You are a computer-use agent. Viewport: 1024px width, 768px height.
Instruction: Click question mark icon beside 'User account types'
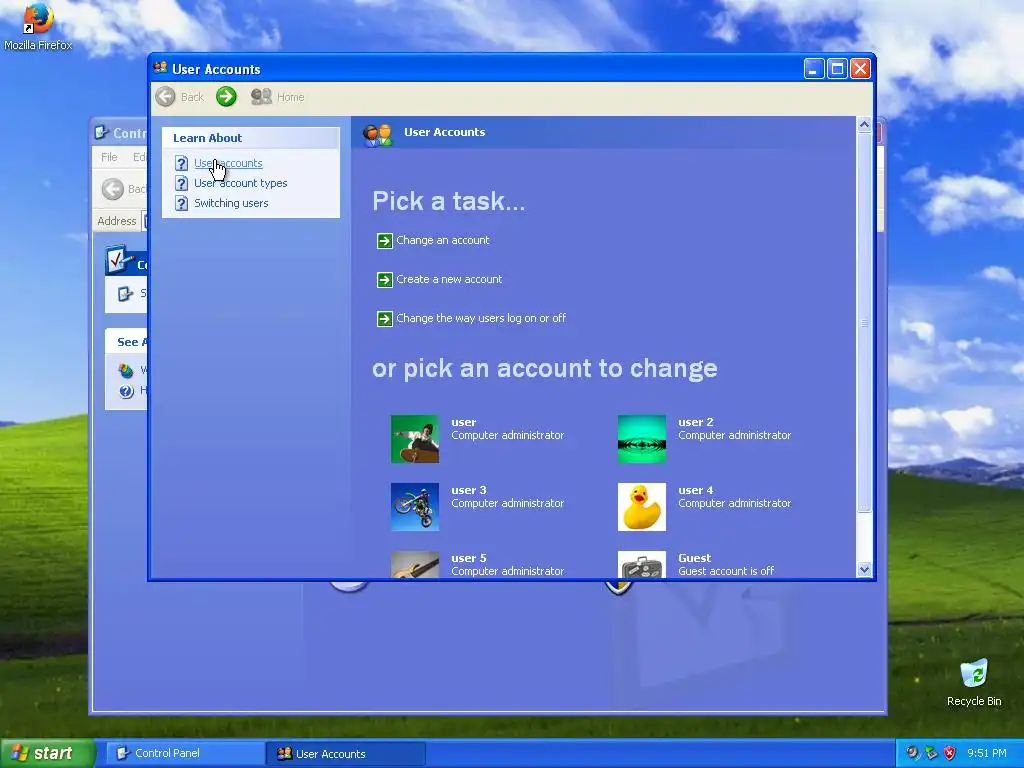[182, 184]
